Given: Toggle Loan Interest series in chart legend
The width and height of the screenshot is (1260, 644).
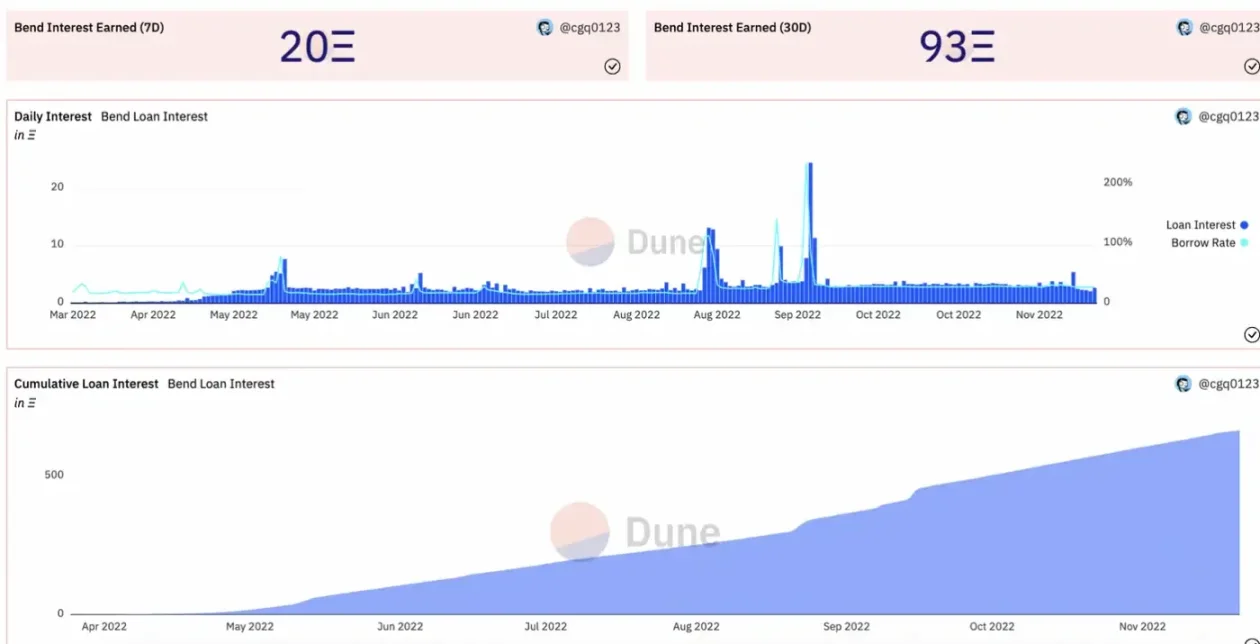Looking at the screenshot, I should point(1200,225).
